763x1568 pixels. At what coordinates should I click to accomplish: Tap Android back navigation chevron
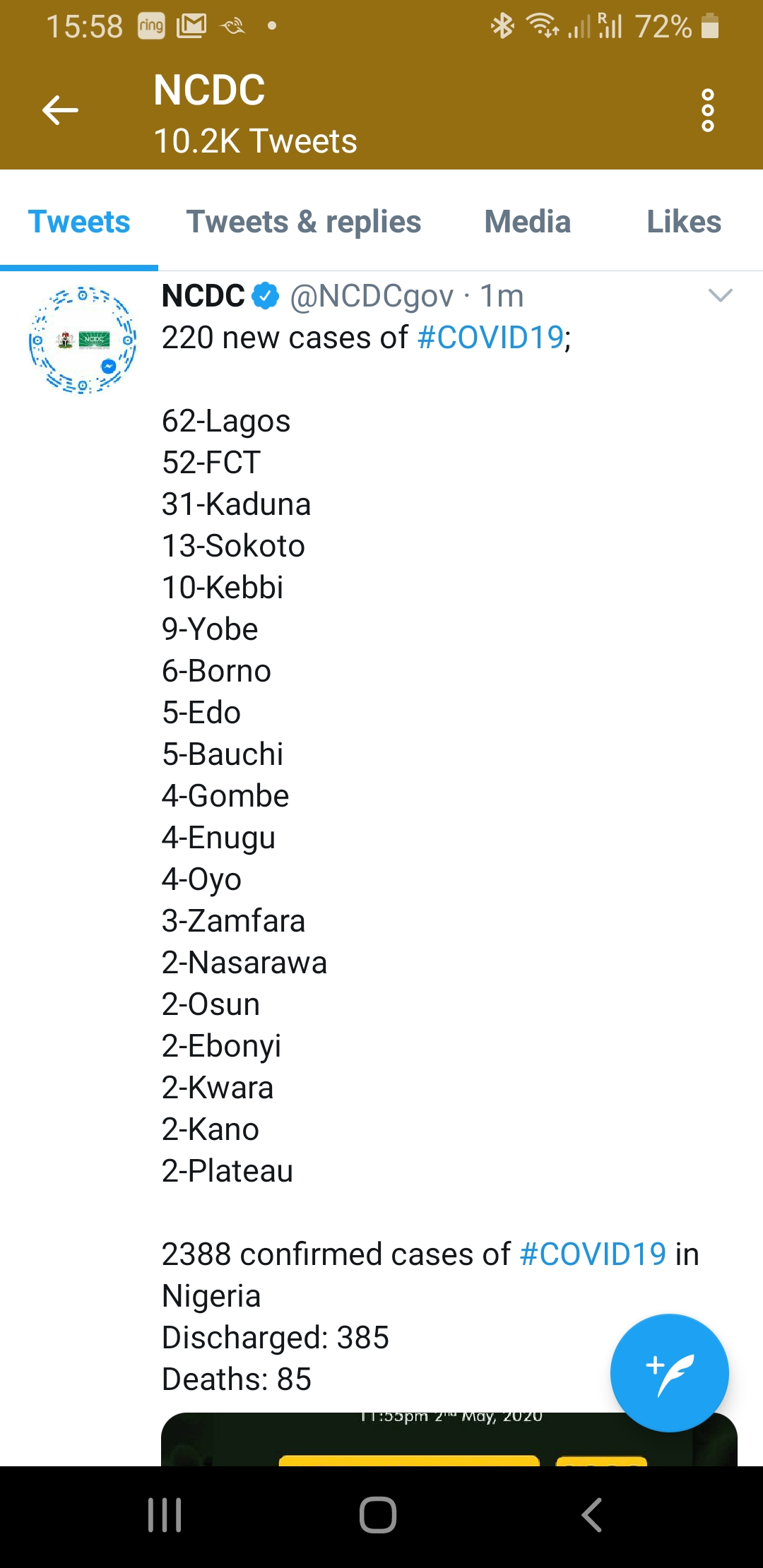(x=591, y=1515)
